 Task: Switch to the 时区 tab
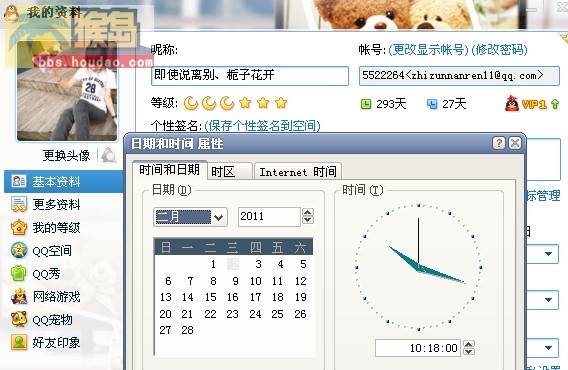tap(229, 171)
